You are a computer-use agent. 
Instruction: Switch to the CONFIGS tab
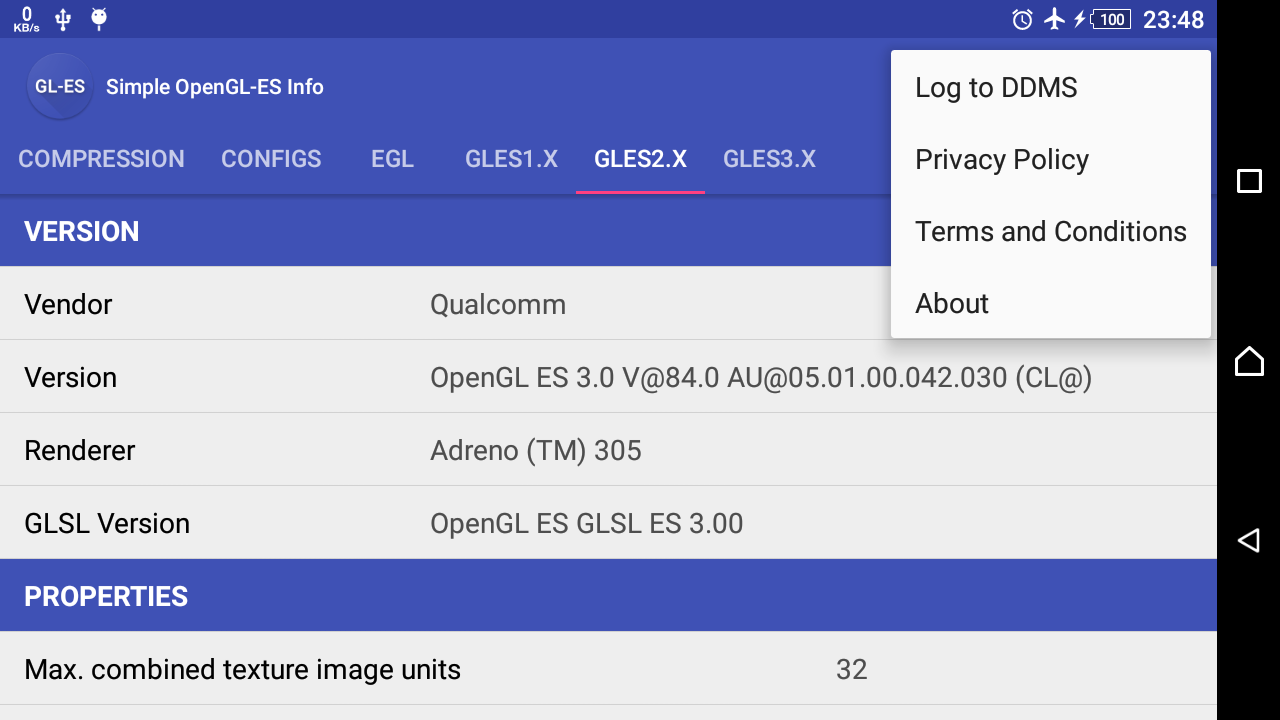[x=271, y=159]
